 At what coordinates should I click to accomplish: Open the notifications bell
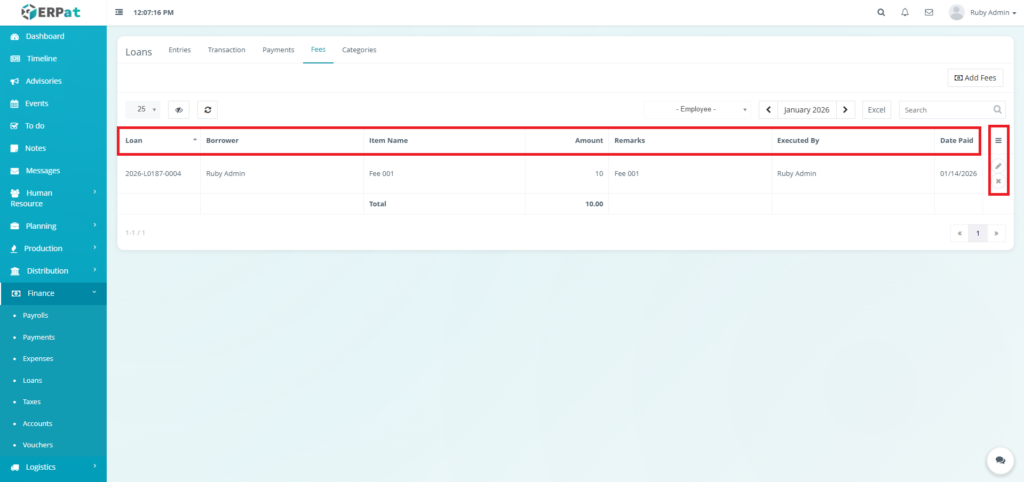click(905, 13)
